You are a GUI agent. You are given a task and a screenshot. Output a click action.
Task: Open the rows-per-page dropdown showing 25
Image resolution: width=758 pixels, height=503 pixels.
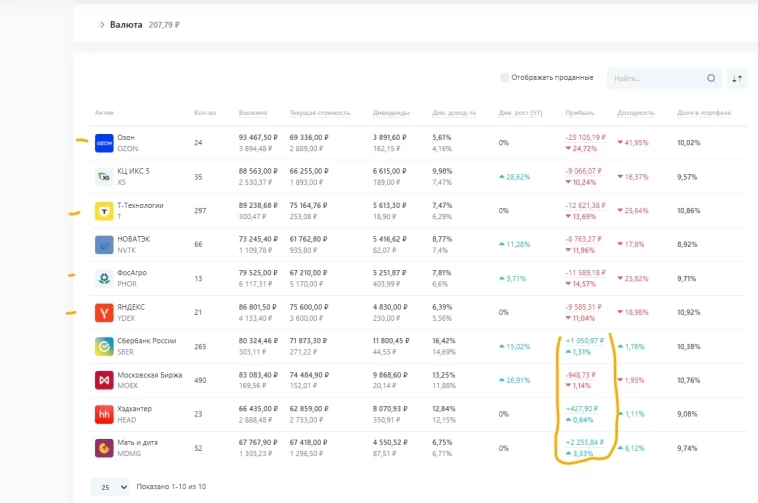click(x=110, y=487)
